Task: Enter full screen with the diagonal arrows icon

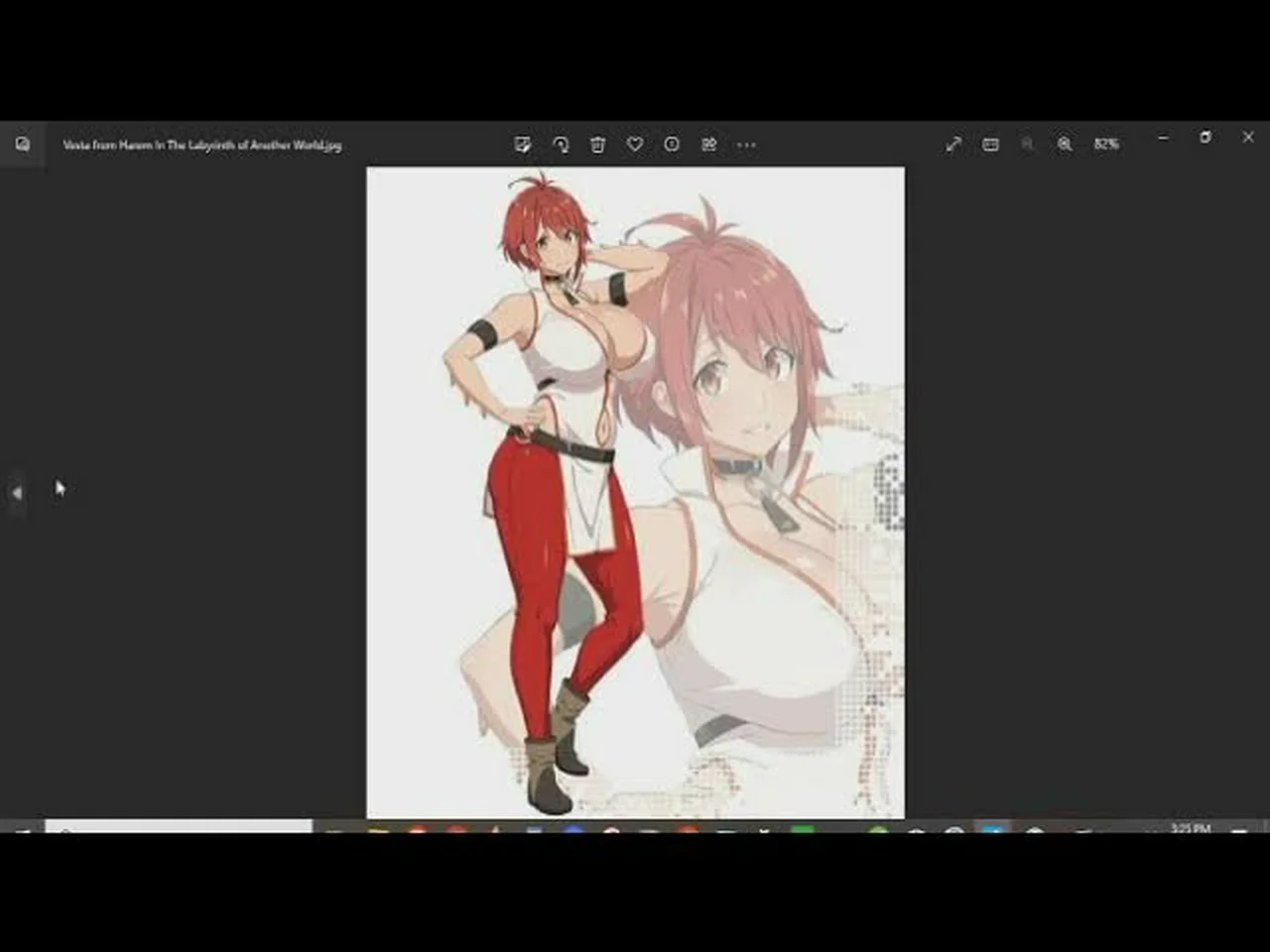Action: pyautogui.click(x=953, y=145)
